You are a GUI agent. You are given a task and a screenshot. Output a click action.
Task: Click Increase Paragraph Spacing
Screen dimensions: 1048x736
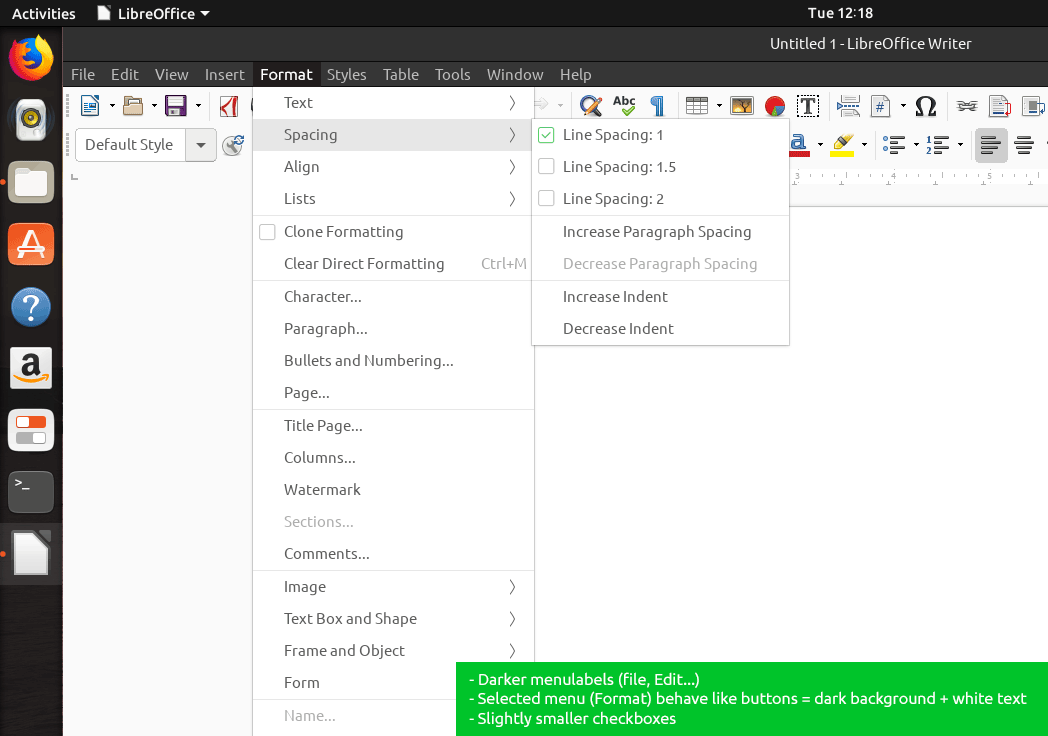click(660, 232)
